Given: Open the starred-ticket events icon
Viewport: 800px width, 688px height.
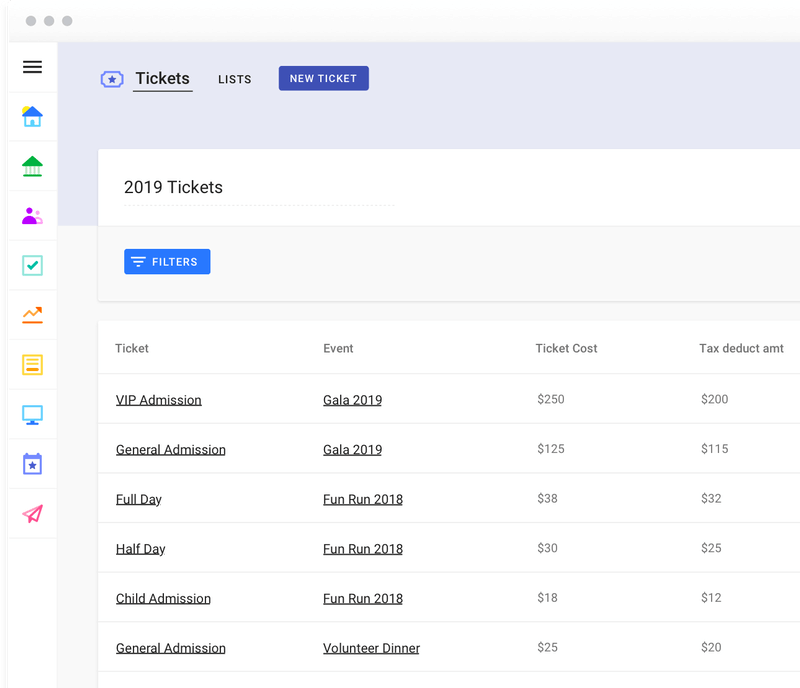Looking at the screenshot, I should [x=32, y=464].
